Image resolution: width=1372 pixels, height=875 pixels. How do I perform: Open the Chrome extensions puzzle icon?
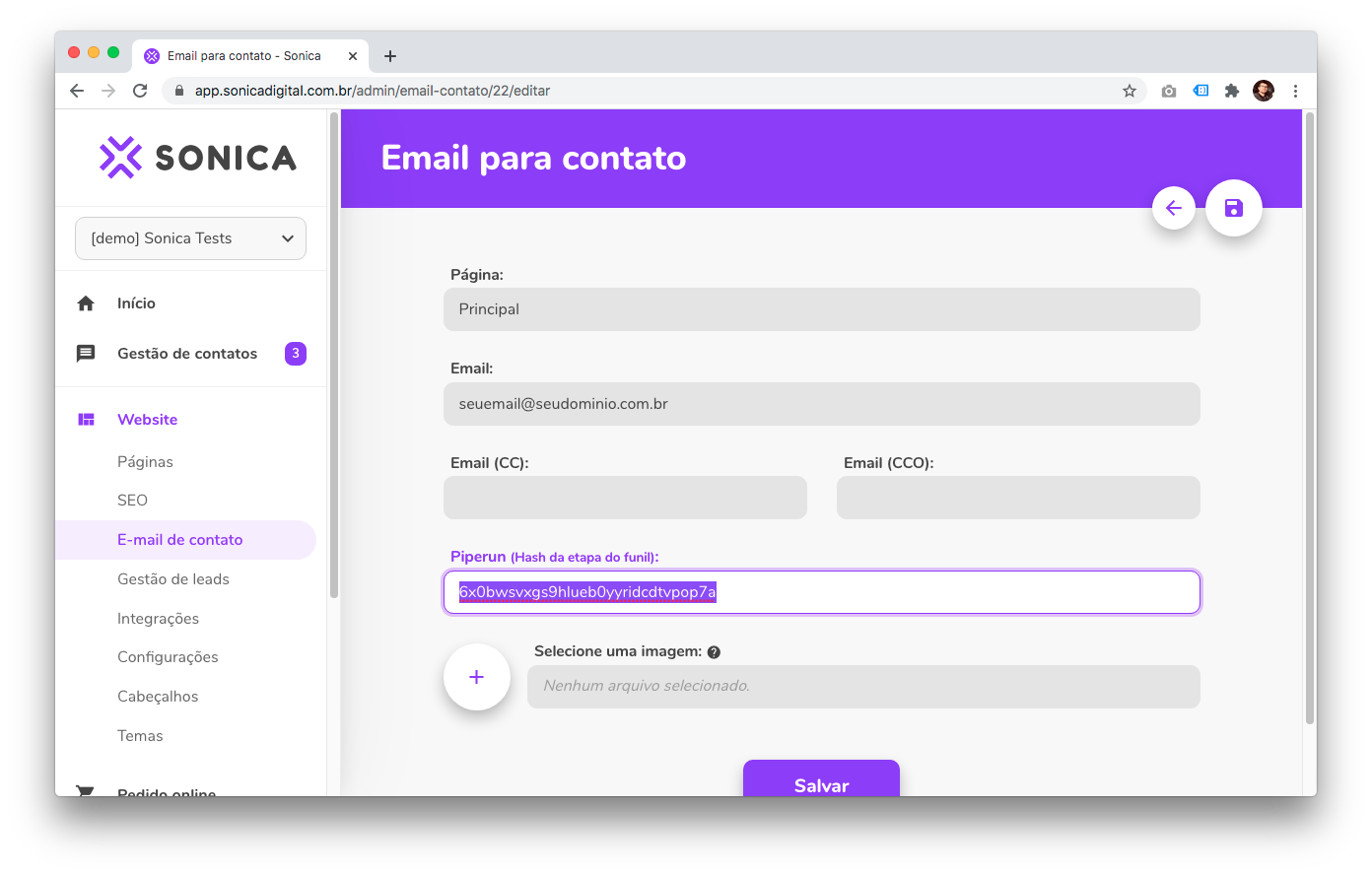tap(1232, 91)
